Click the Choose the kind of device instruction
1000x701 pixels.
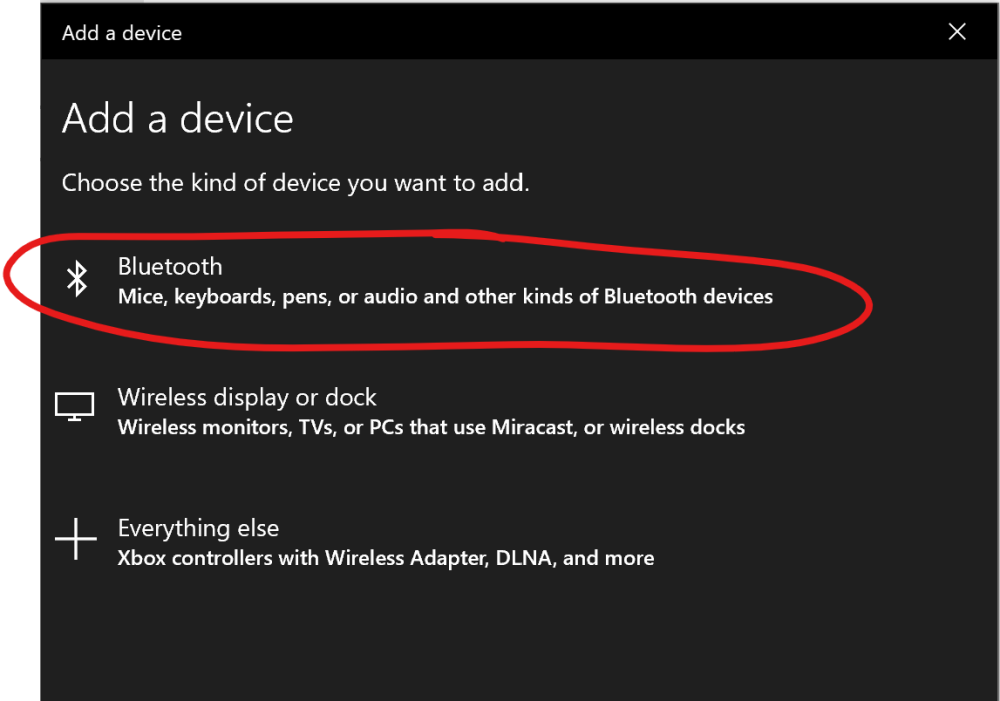[295, 183]
